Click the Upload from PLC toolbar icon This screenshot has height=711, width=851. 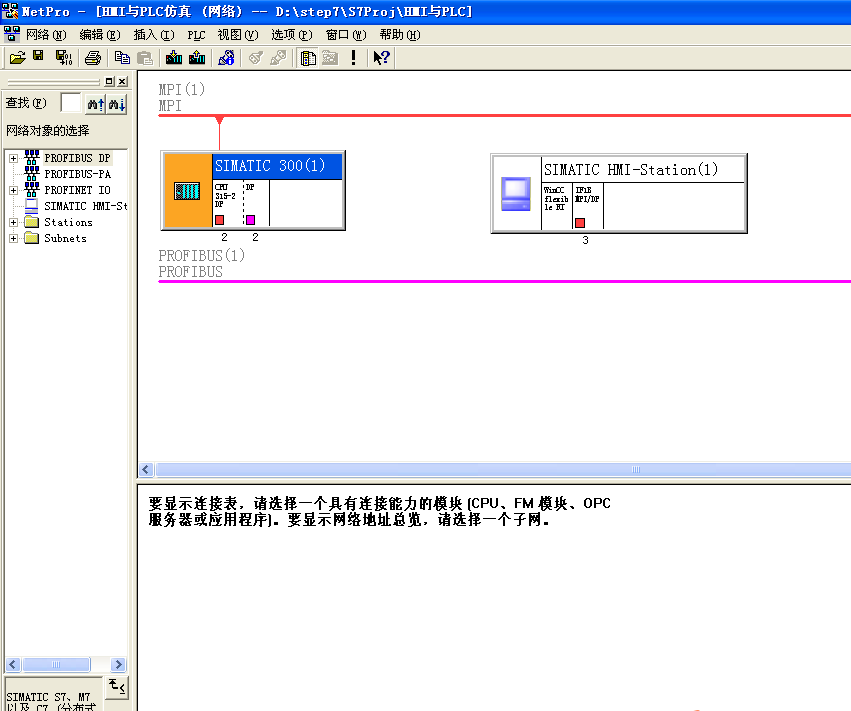[x=197, y=58]
